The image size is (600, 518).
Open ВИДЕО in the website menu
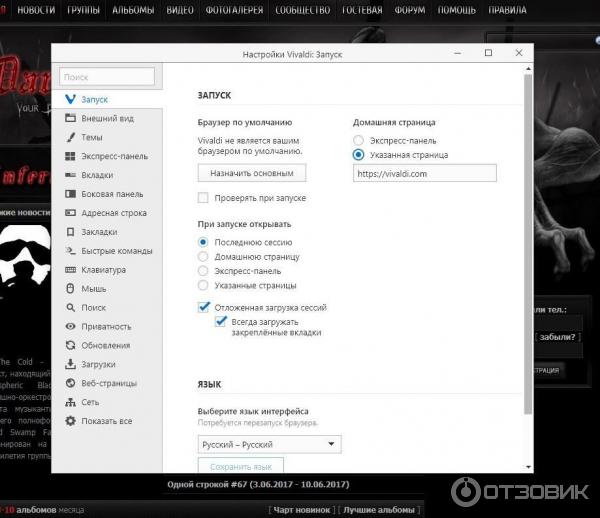point(180,10)
